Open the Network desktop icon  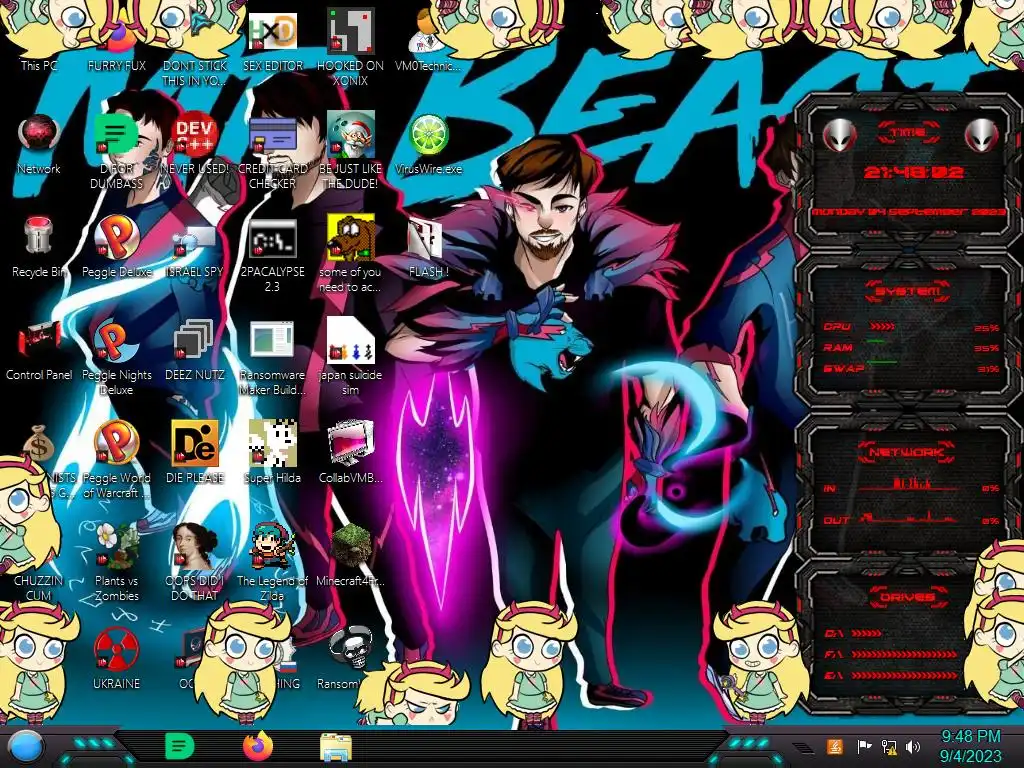(x=39, y=136)
